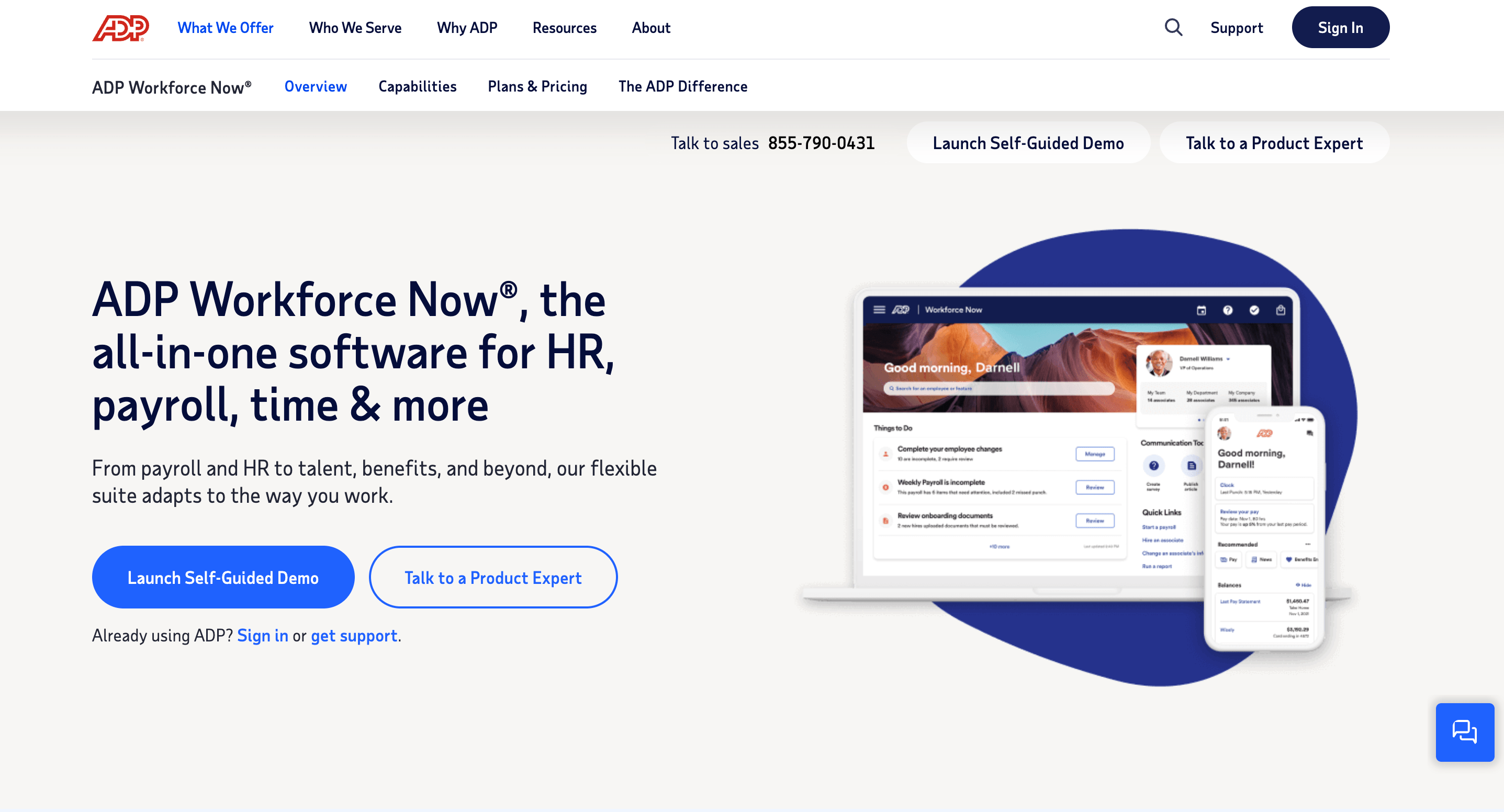Click sales phone number 855-790-0431
Screen dimensions: 1504x812
coord(821,143)
